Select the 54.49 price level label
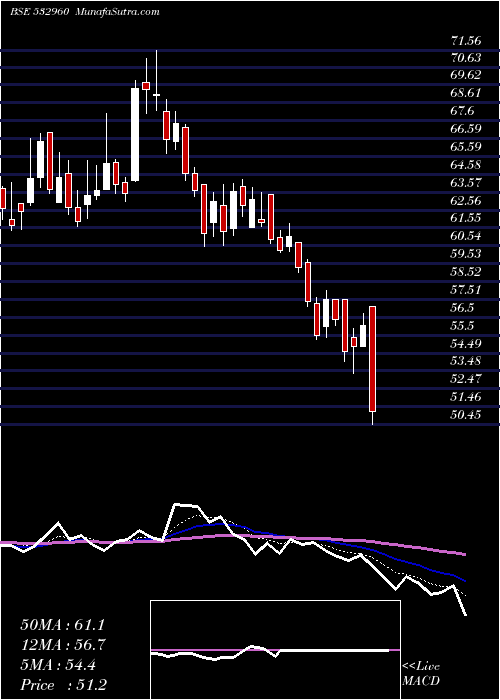The image size is (500, 700). tap(466, 343)
